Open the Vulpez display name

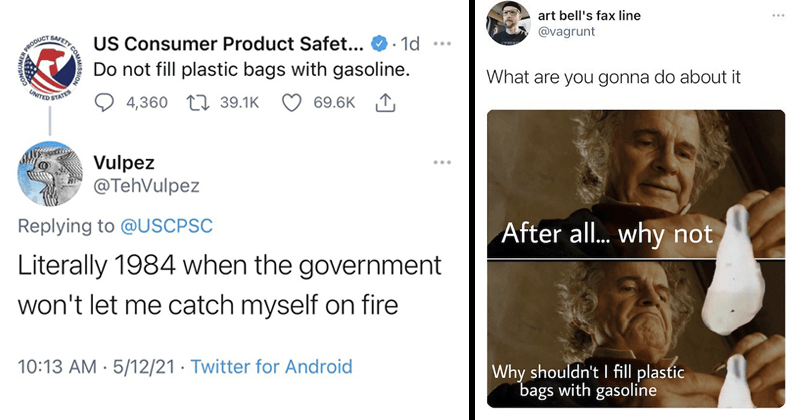[125, 162]
